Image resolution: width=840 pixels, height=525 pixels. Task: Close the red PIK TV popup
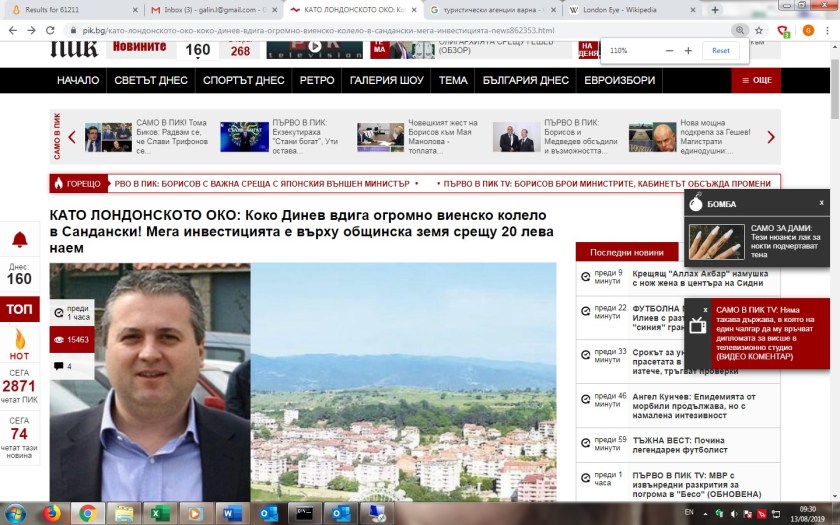[705, 310]
